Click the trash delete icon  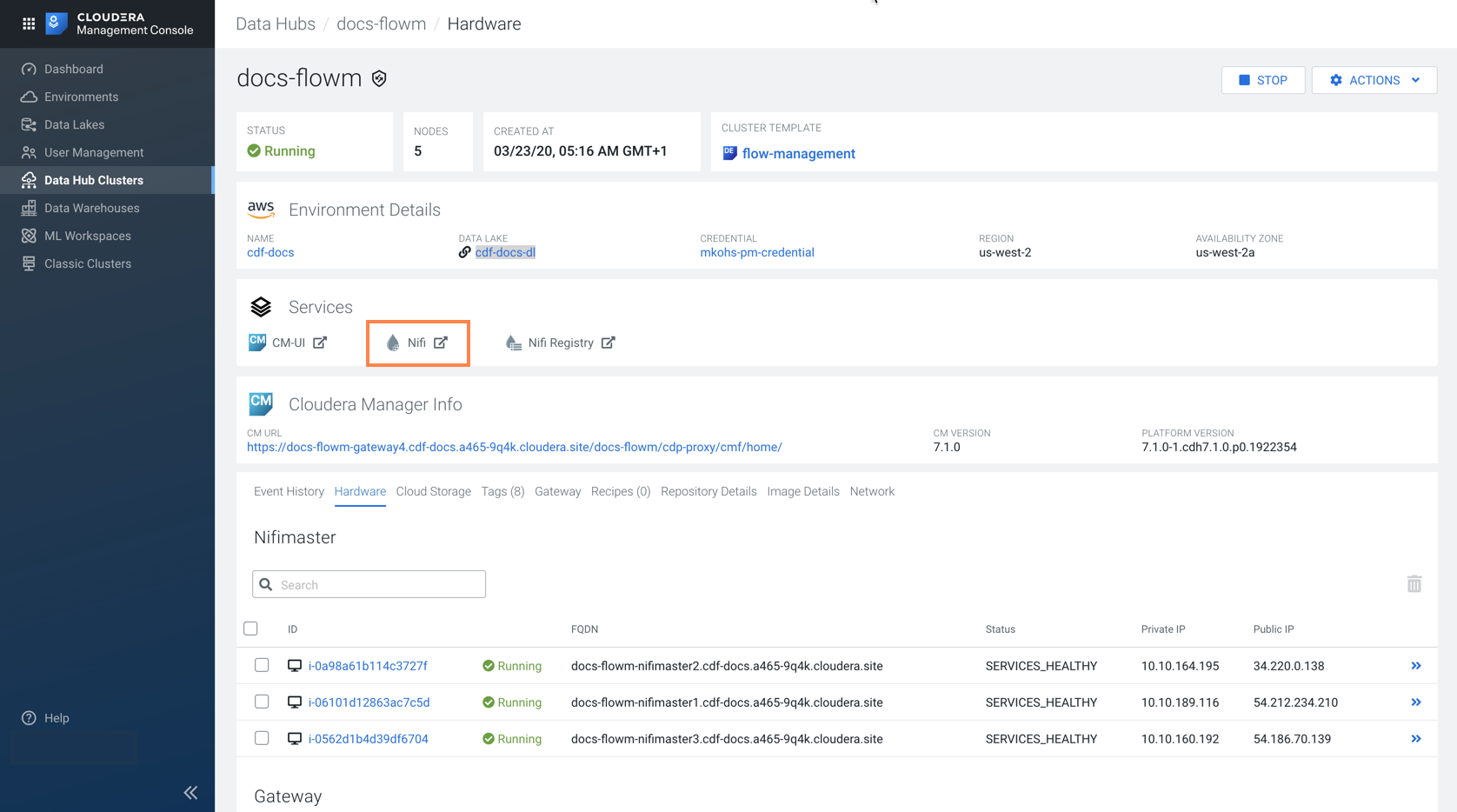[1414, 584]
